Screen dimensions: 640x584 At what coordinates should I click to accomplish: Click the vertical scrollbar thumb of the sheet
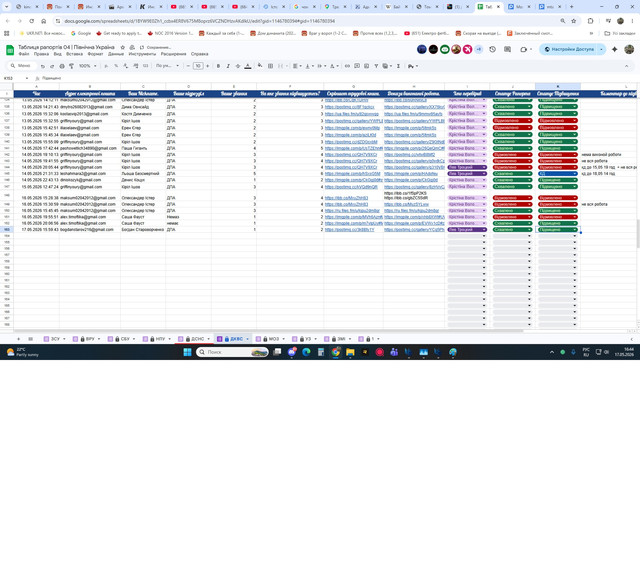pos(638,233)
